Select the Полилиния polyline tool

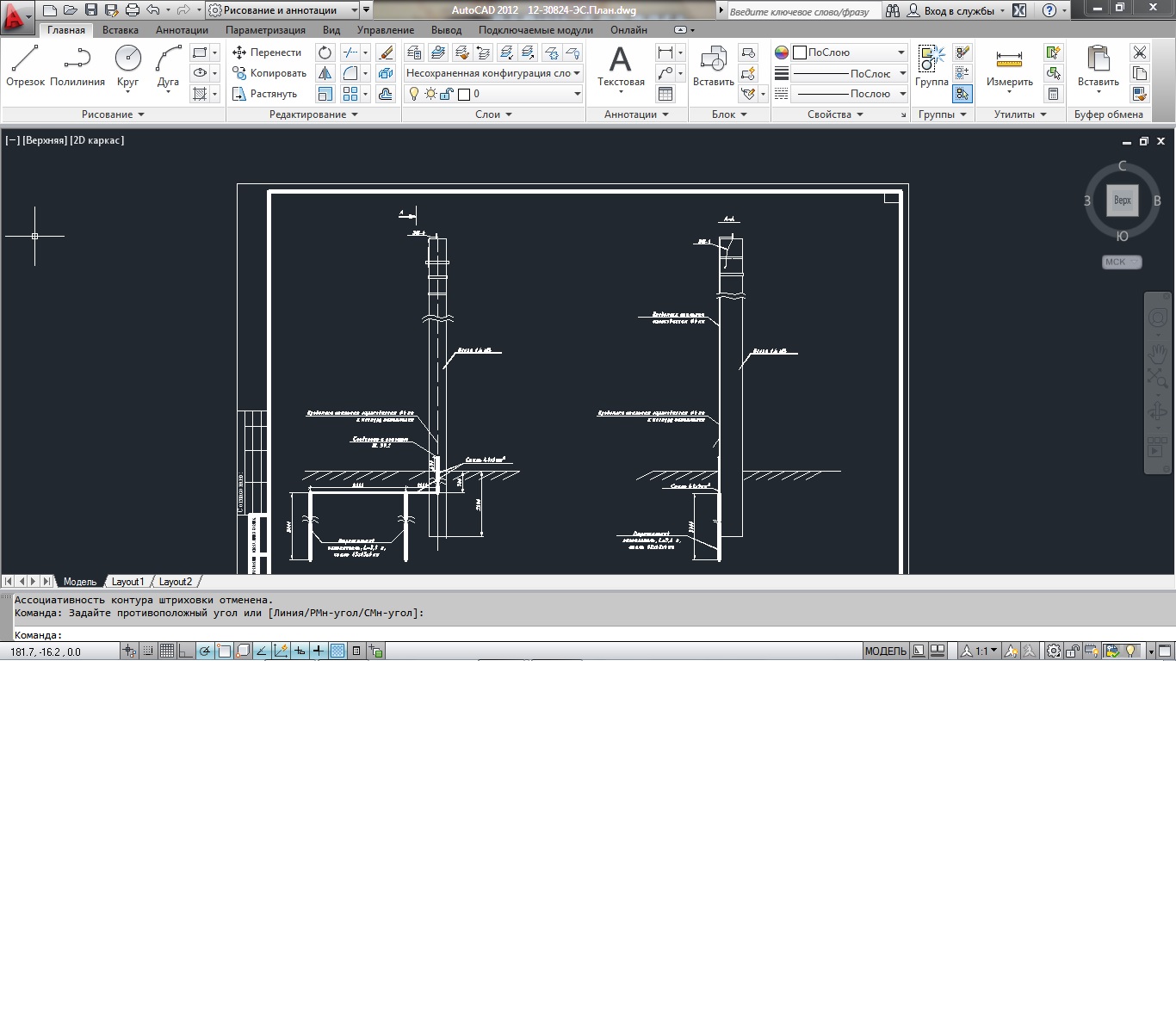[77, 66]
